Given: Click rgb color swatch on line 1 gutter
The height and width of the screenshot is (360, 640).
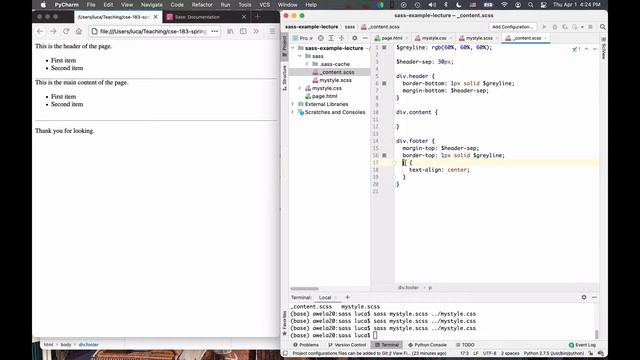Looking at the screenshot, I should (384, 48).
